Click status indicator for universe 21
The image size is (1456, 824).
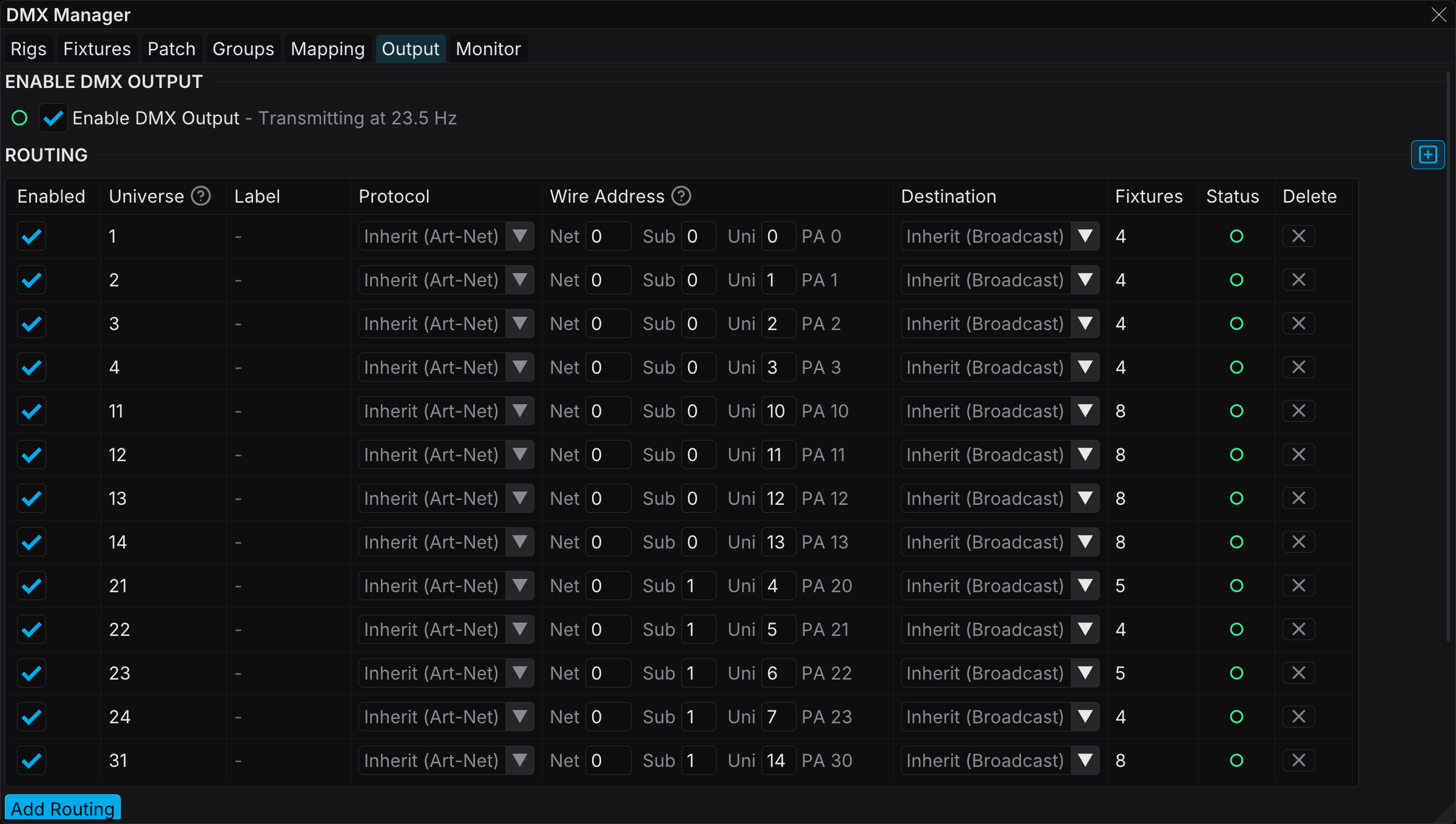tap(1236, 586)
